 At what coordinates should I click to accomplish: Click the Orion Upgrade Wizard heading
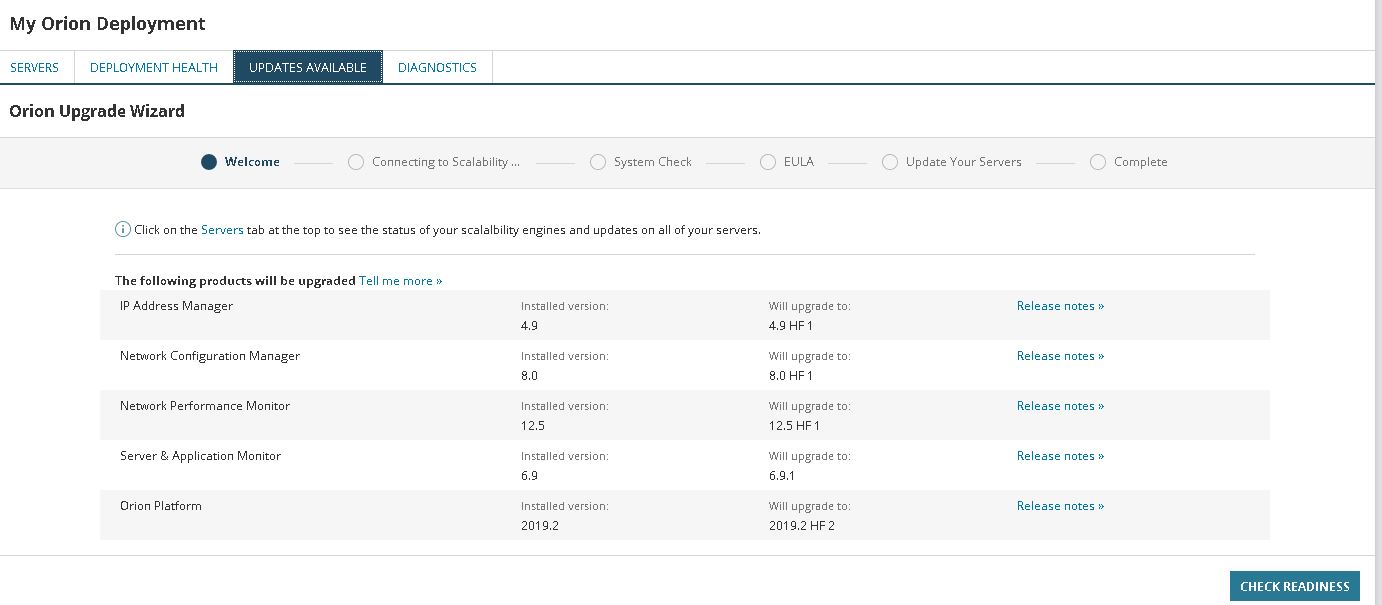pyautogui.click(x=97, y=111)
